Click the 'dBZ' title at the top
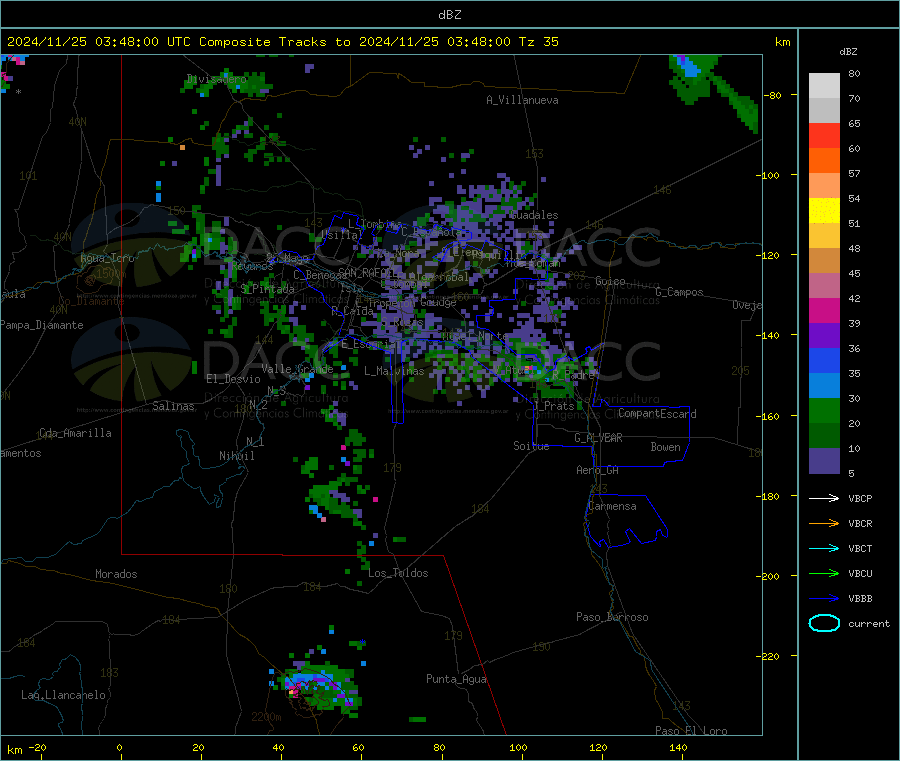900x761 pixels. click(449, 15)
